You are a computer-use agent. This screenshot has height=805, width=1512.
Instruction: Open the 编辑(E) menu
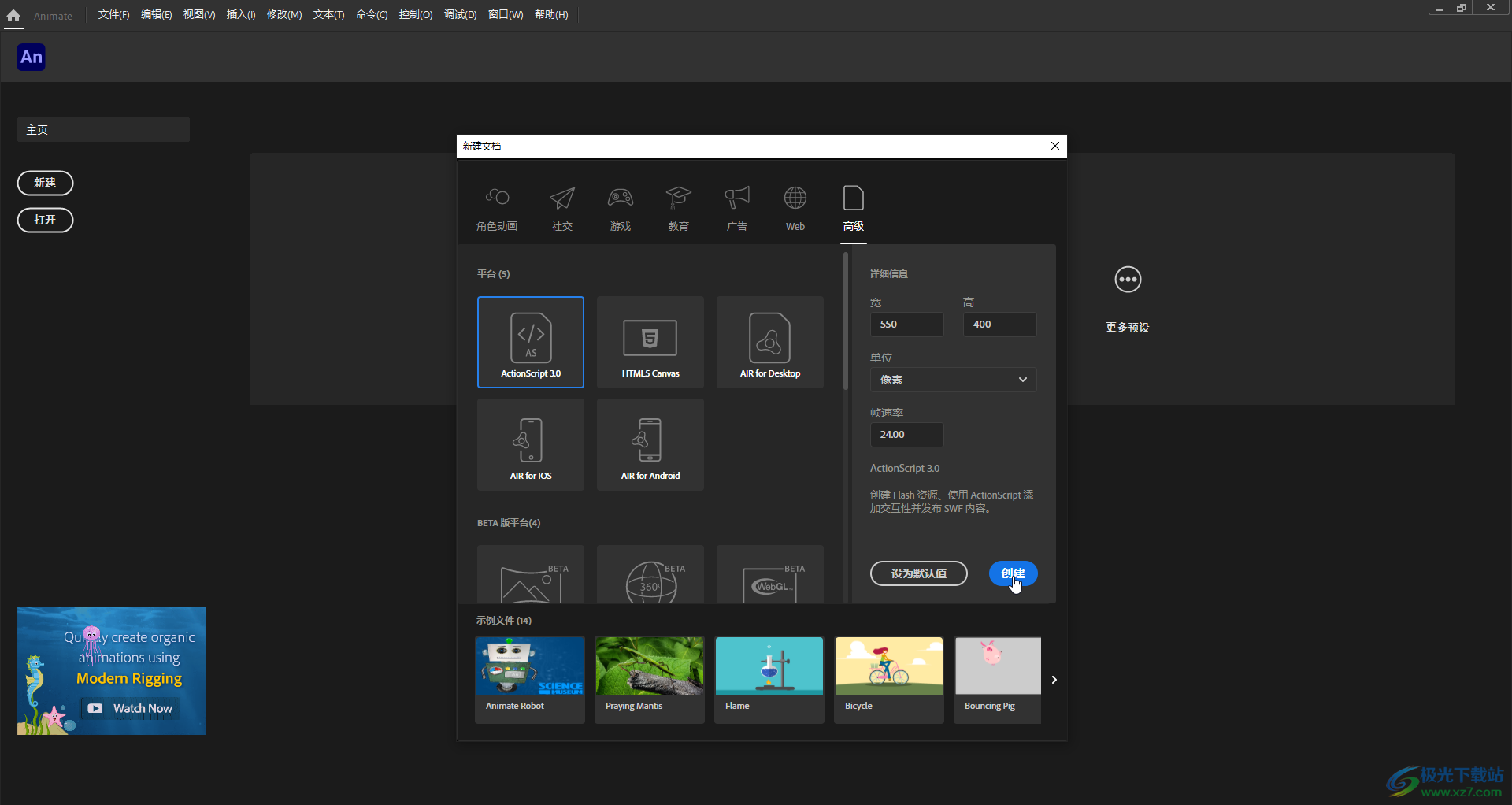click(x=156, y=15)
